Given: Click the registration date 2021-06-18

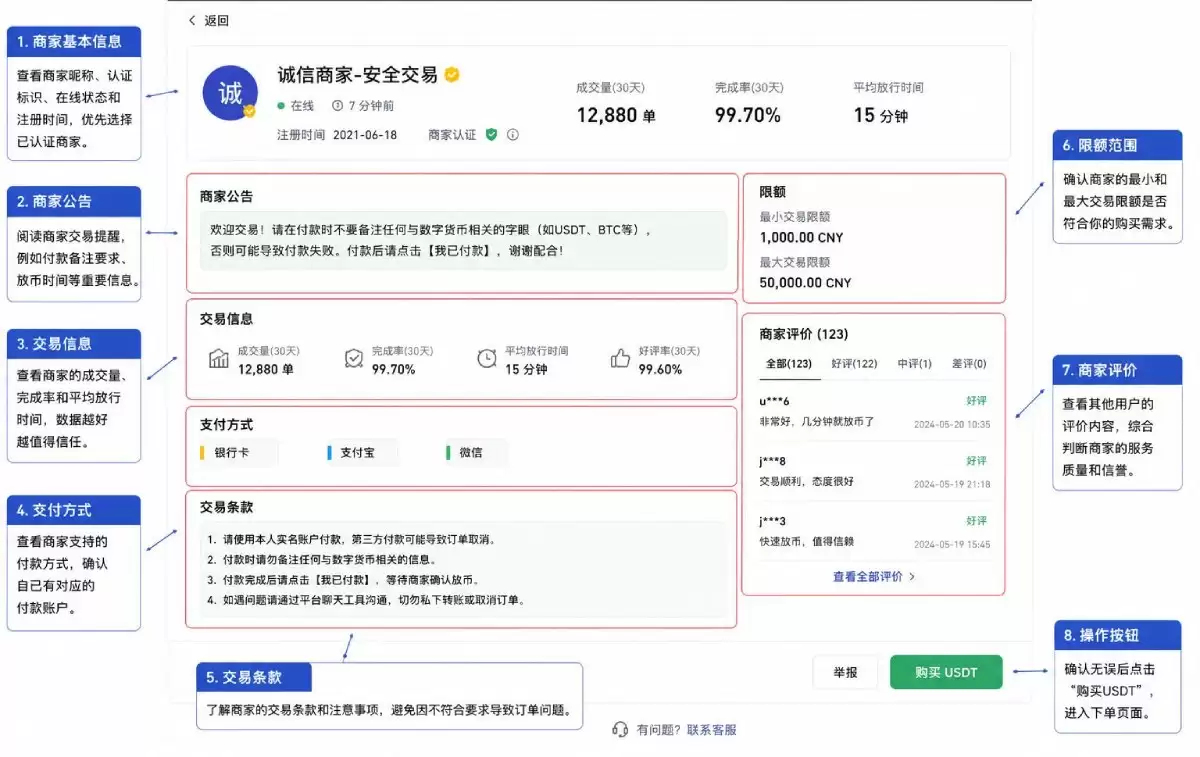Looking at the screenshot, I should tap(364, 134).
